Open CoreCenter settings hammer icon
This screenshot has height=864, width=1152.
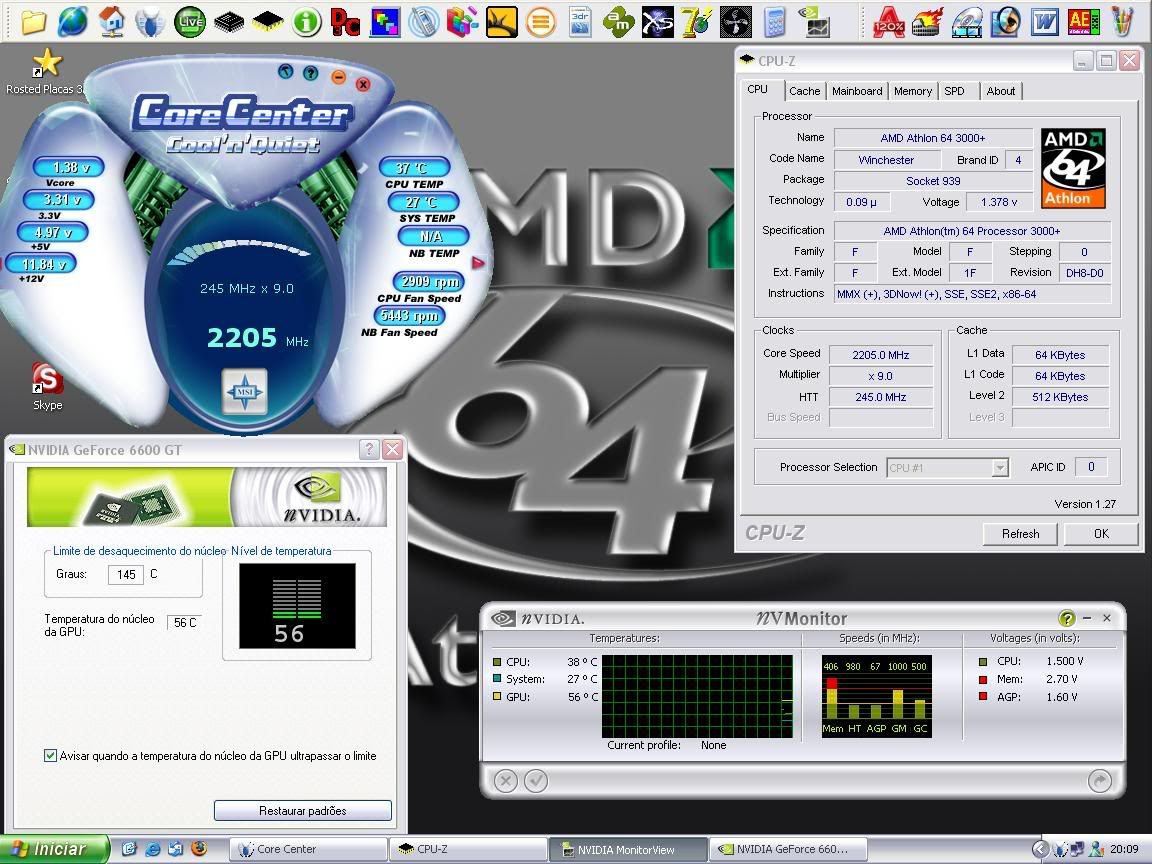click(286, 71)
